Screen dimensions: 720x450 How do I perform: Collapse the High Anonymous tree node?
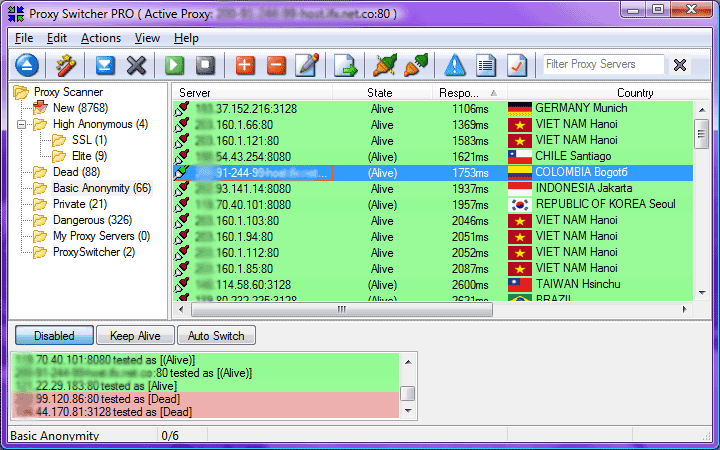[21, 124]
